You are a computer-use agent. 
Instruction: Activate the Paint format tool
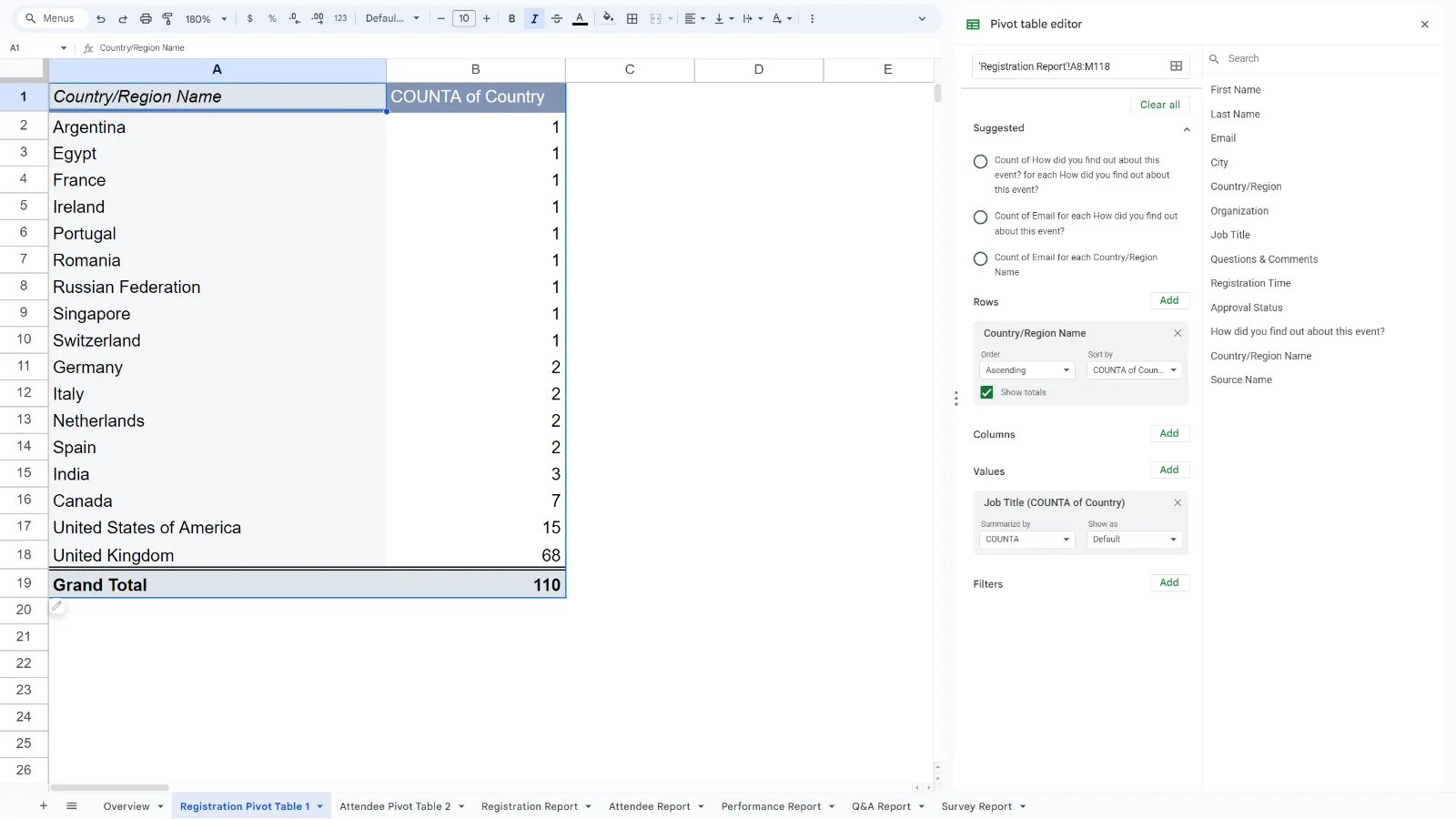(x=167, y=18)
